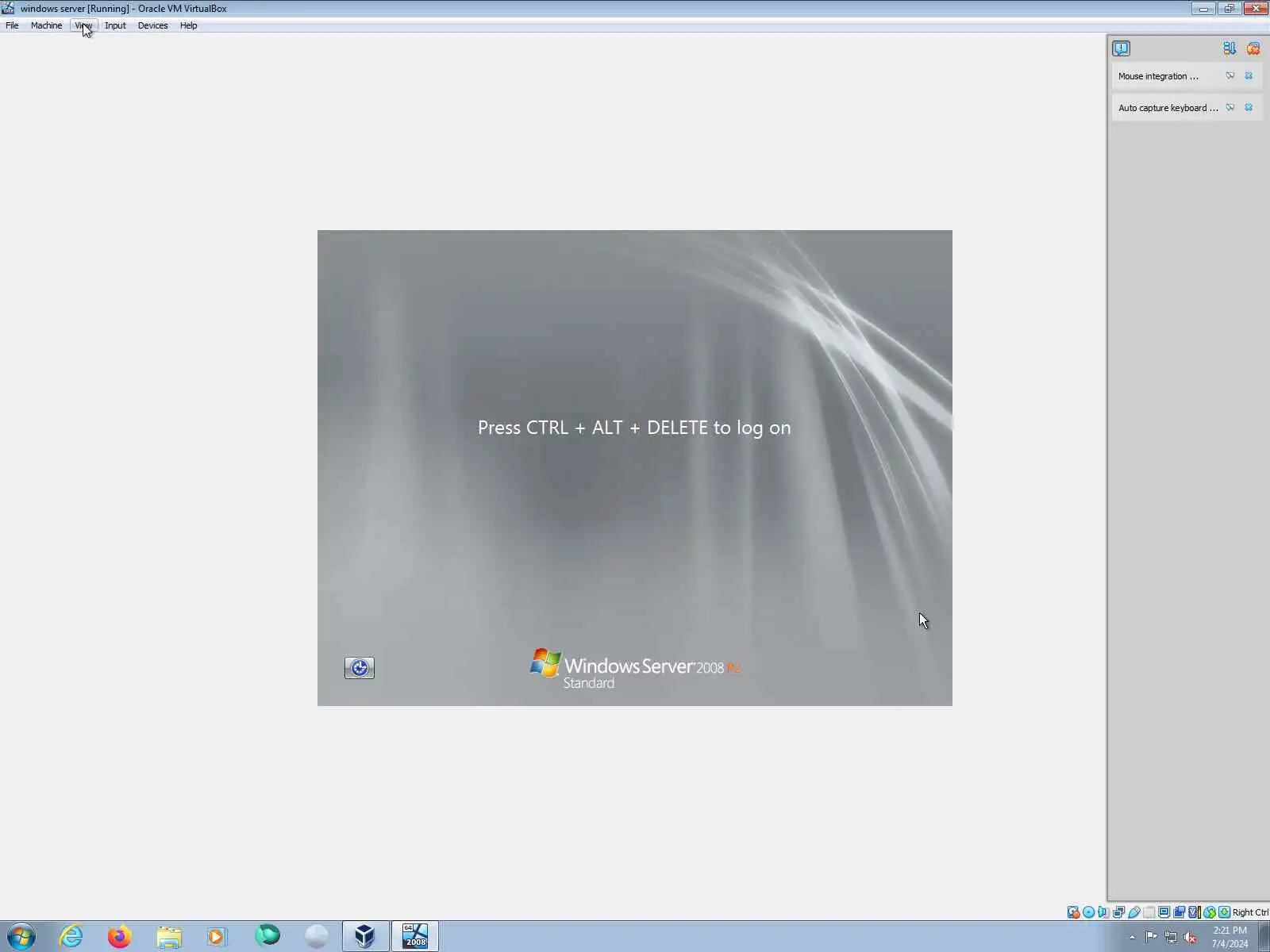Screen dimensions: 1270x952
Task: Open the Input menu
Action: [115, 25]
